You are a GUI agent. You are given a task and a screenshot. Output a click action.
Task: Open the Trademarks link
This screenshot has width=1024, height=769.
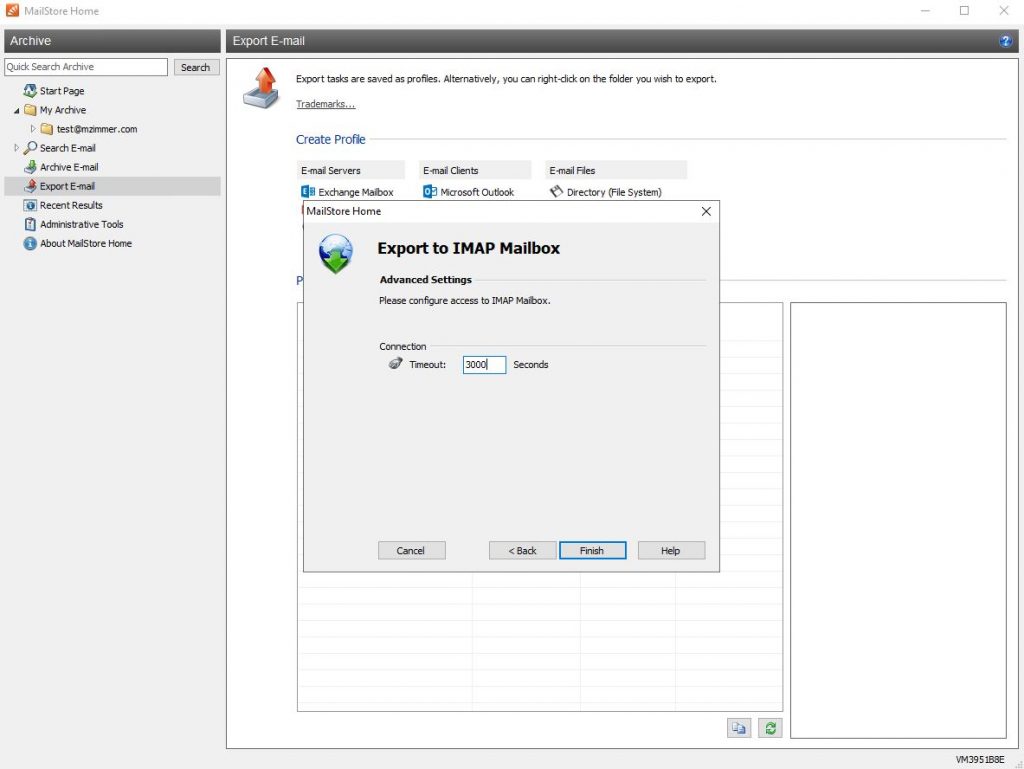[325, 104]
